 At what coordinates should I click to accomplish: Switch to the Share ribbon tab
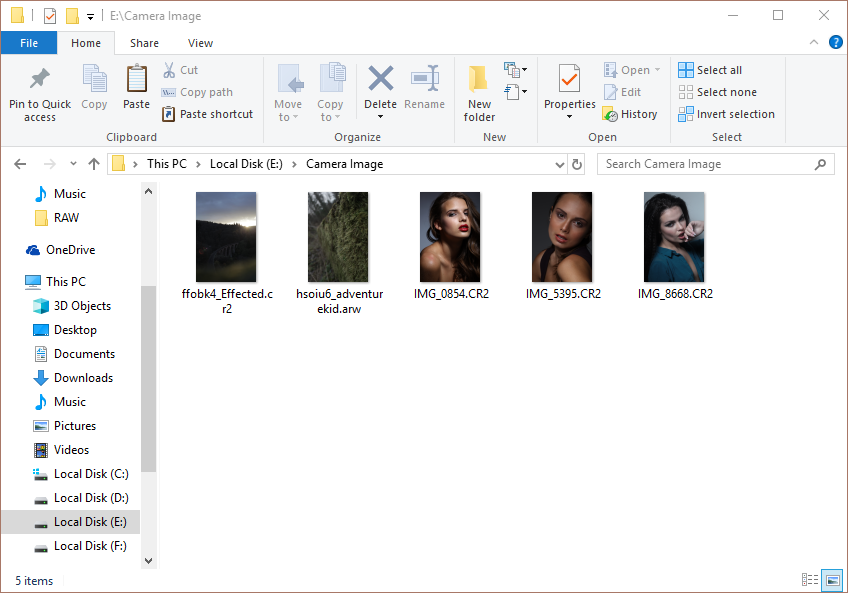click(x=144, y=43)
